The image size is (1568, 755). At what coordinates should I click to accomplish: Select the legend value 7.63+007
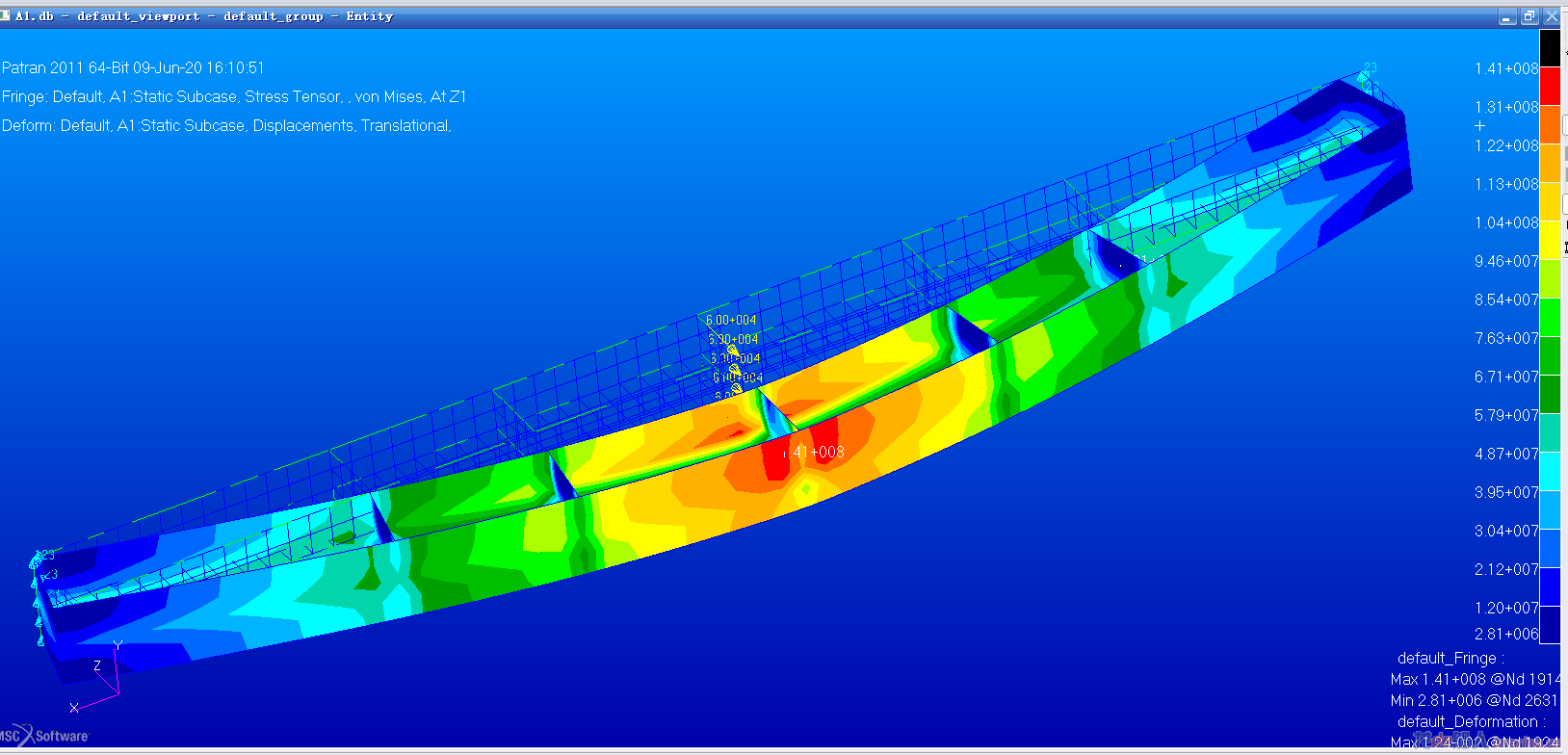click(x=1506, y=338)
